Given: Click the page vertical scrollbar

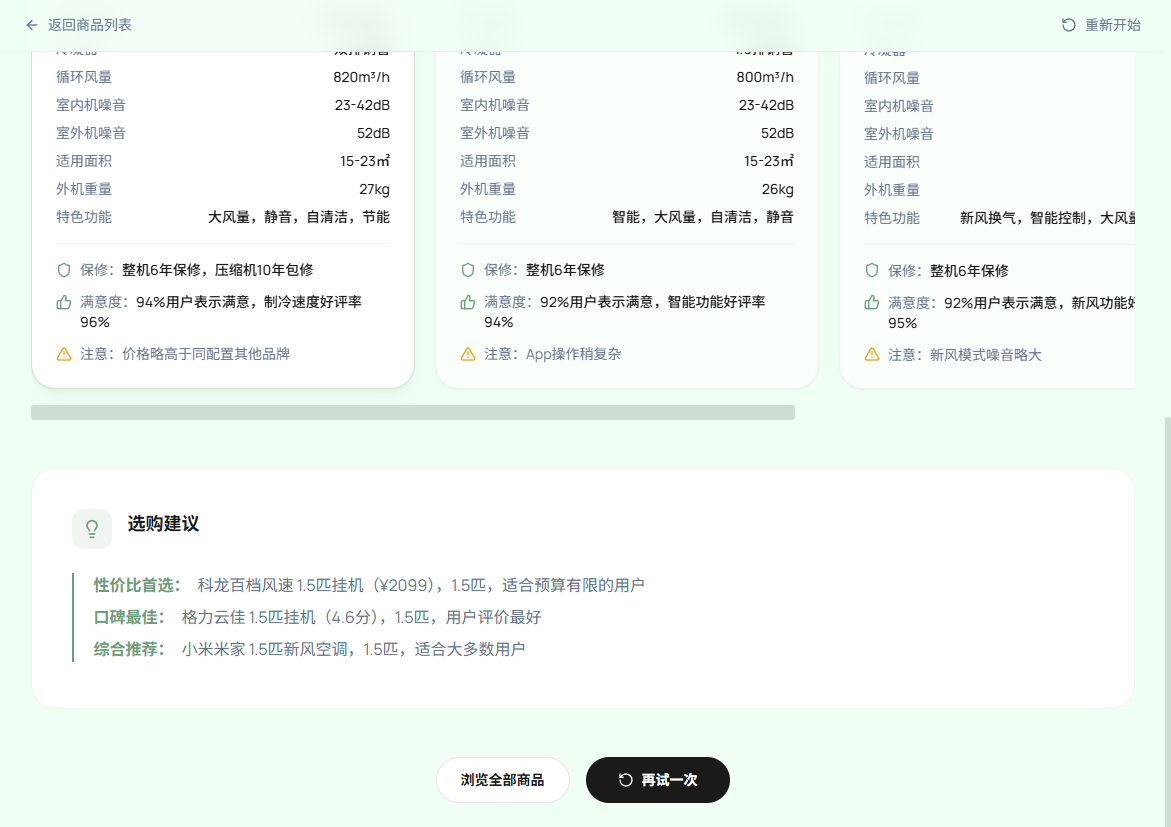Looking at the screenshot, I should point(1167,620).
